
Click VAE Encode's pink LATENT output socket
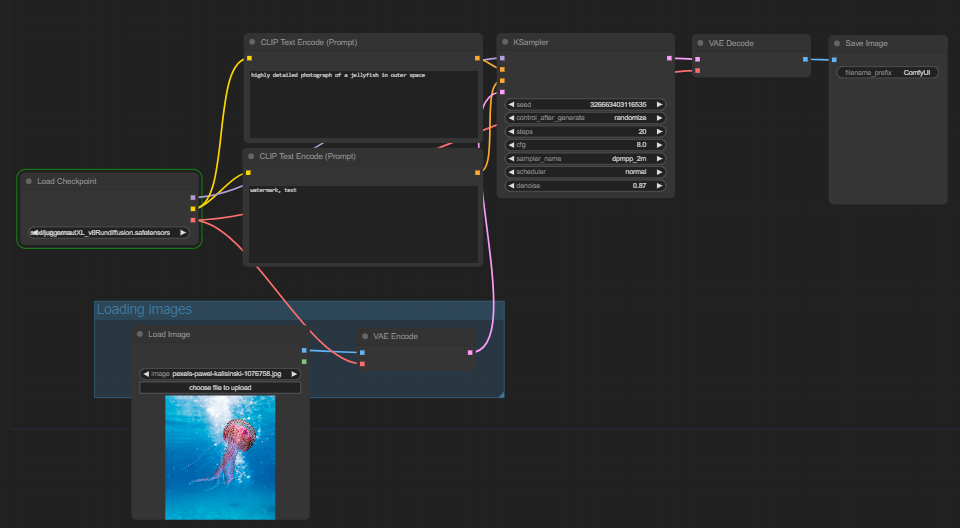(470, 352)
